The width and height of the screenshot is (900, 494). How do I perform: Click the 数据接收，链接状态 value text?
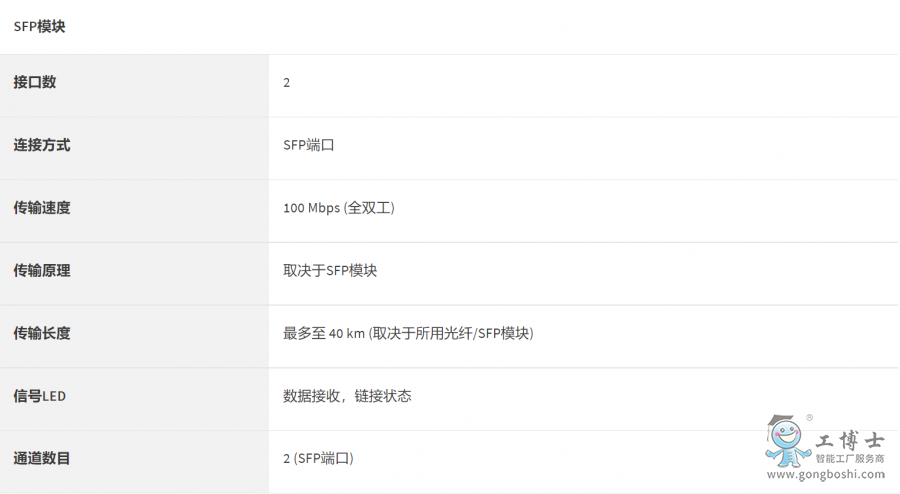347,396
